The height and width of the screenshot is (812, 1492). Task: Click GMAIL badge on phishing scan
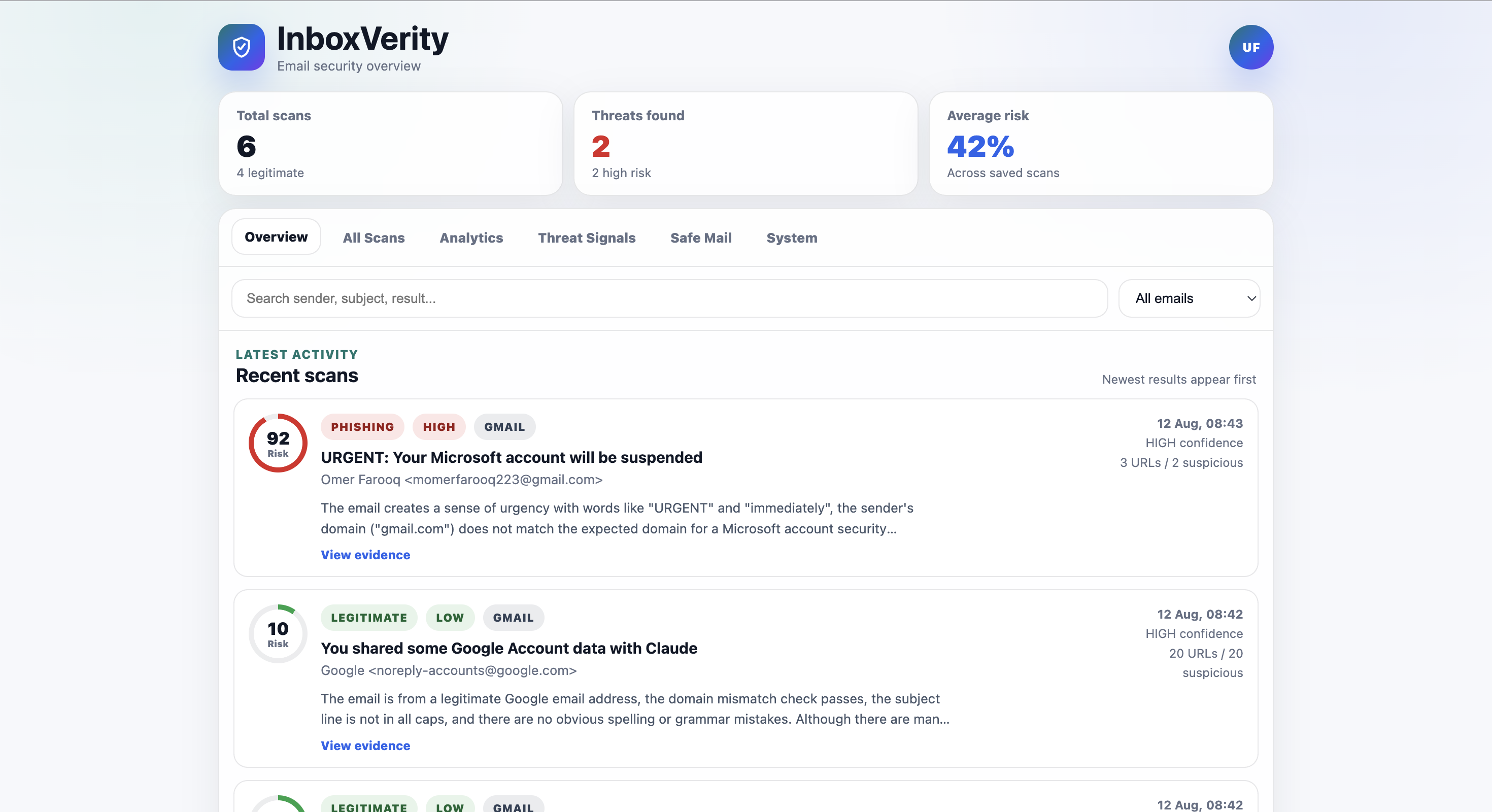pyautogui.click(x=504, y=427)
